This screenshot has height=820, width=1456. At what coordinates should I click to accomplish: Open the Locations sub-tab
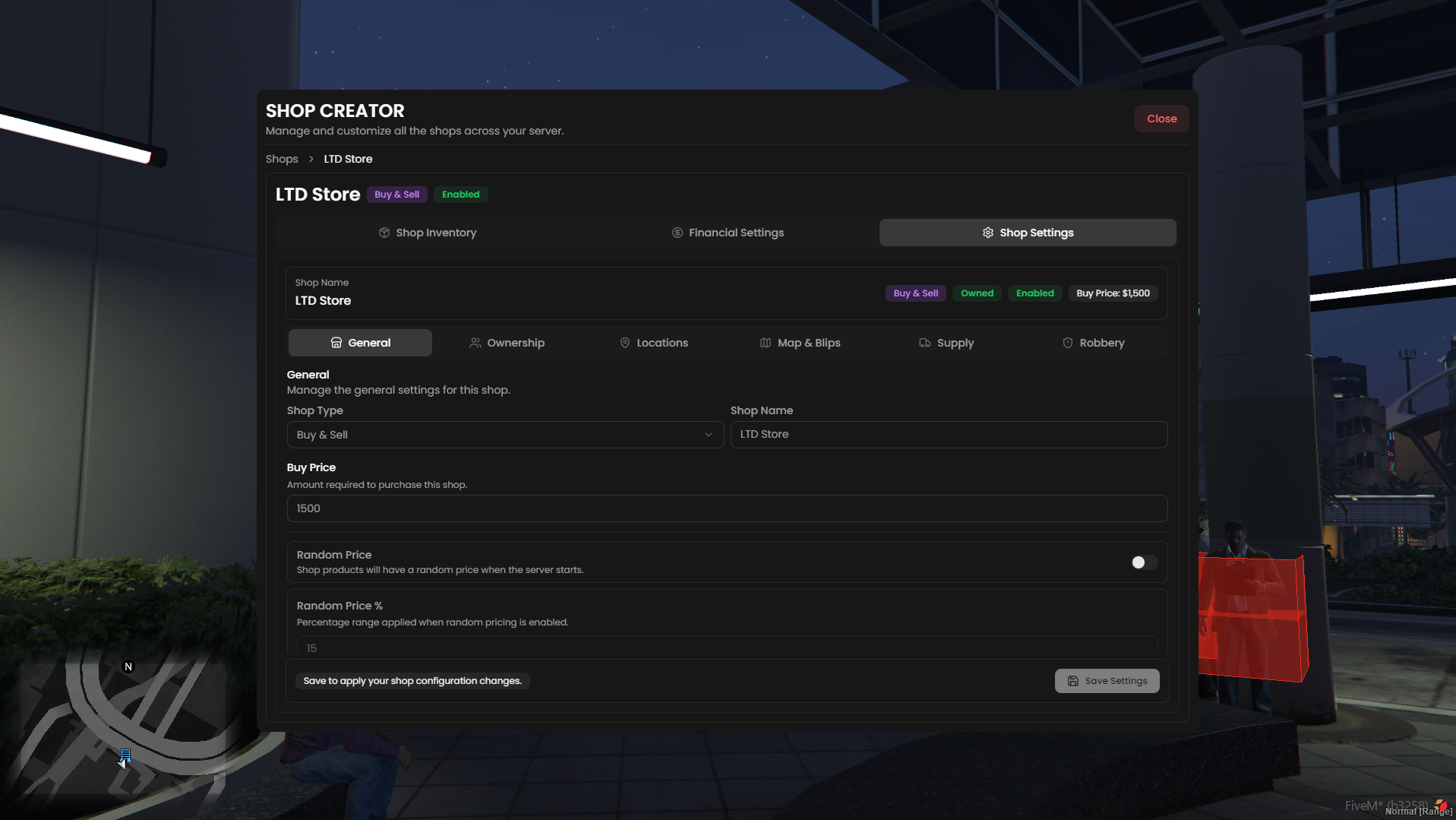(x=653, y=343)
